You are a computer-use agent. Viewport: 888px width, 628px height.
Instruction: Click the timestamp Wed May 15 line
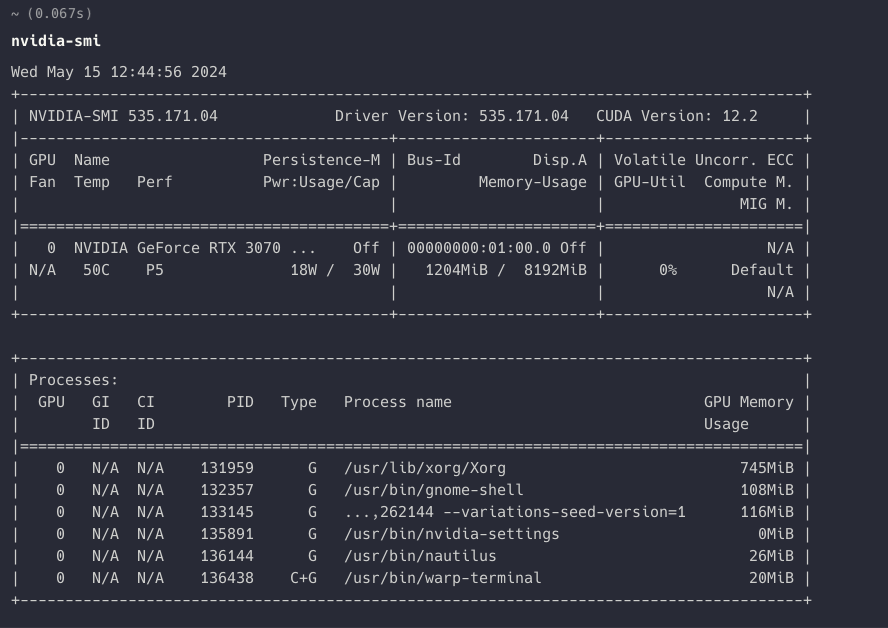(x=117, y=72)
